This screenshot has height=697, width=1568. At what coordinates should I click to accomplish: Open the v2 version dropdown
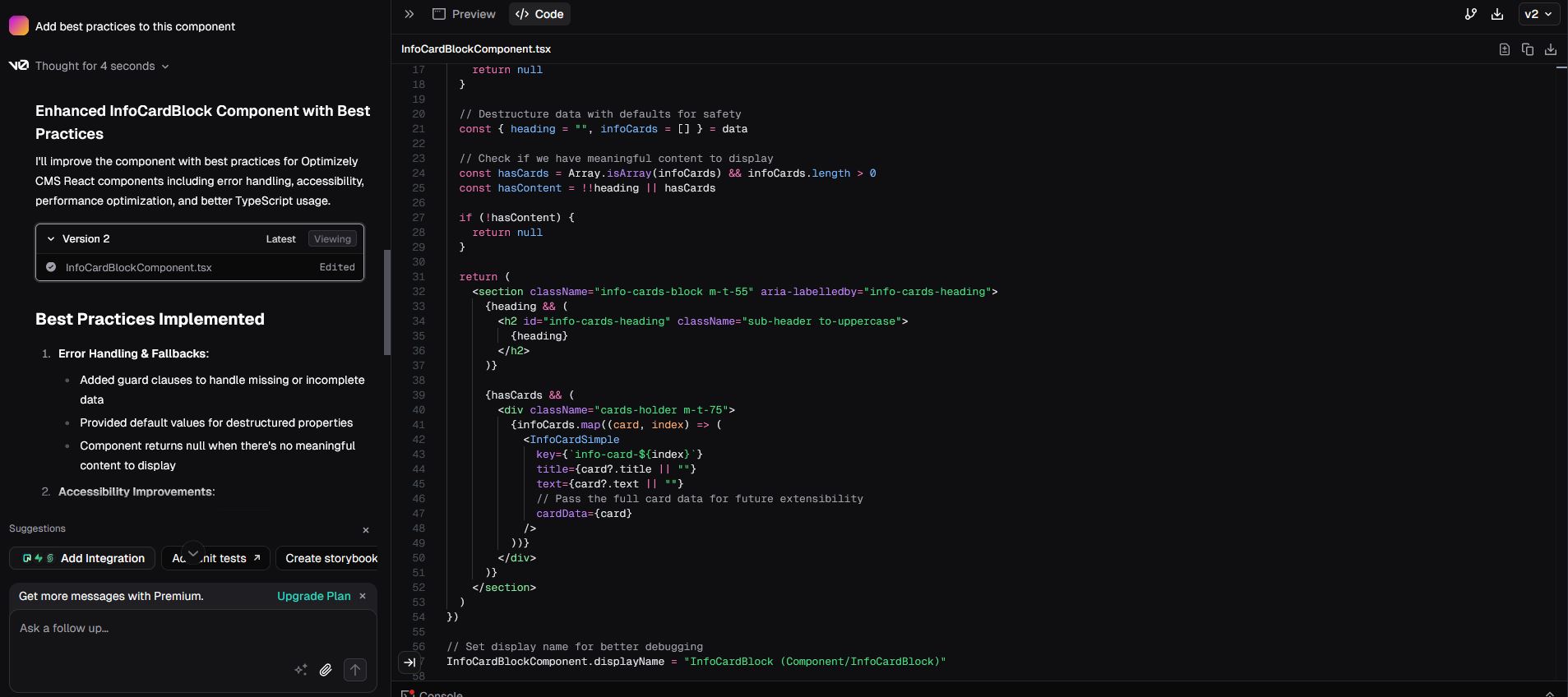[1538, 14]
